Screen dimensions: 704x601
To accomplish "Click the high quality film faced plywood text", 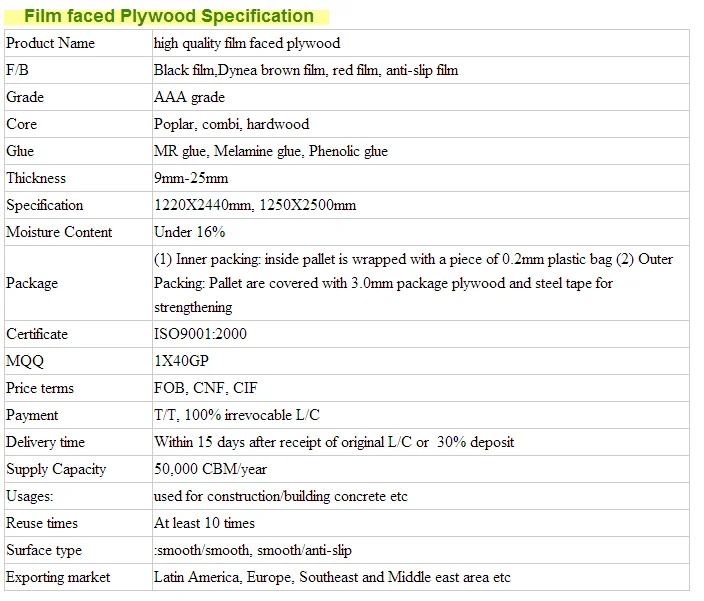I will 247,43.
